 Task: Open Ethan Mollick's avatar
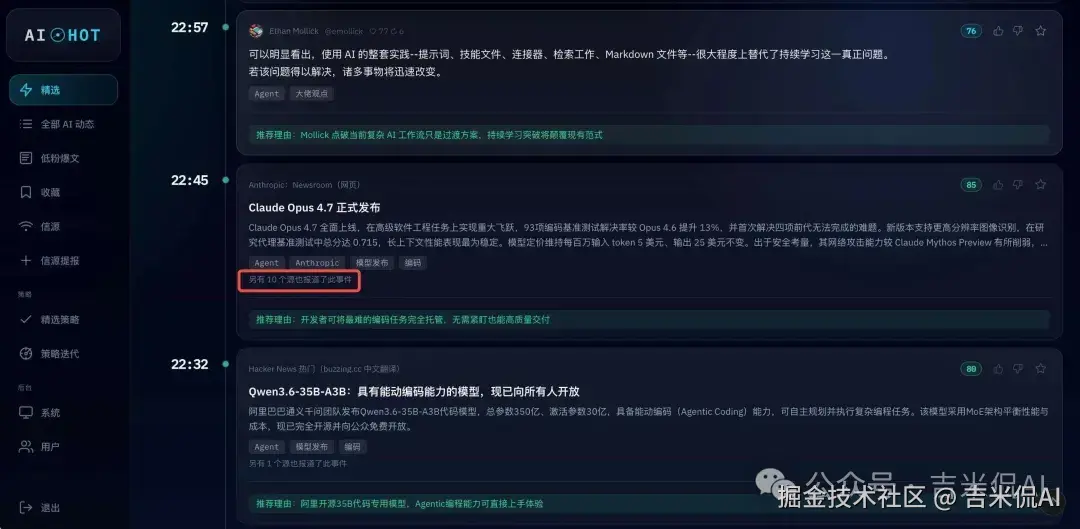point(256,31)
